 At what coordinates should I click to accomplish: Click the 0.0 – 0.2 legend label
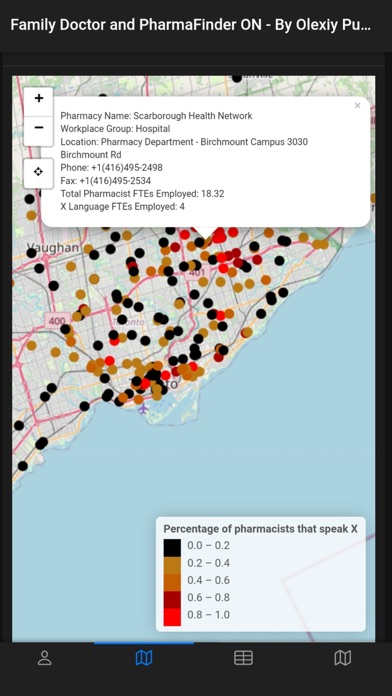pyautogui.click(x=208, y=546)
